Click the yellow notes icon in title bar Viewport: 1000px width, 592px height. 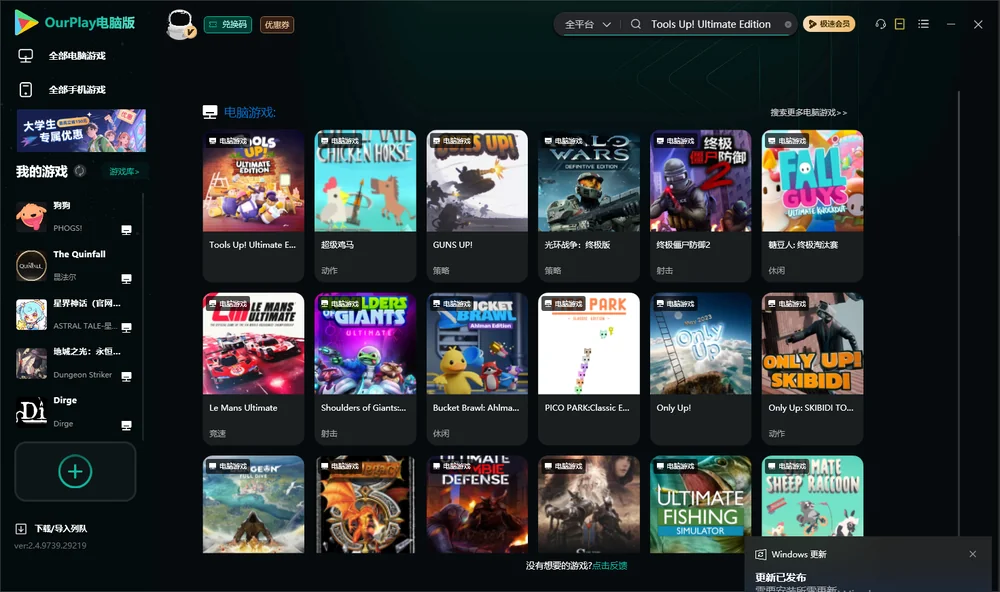pos(899,24)
